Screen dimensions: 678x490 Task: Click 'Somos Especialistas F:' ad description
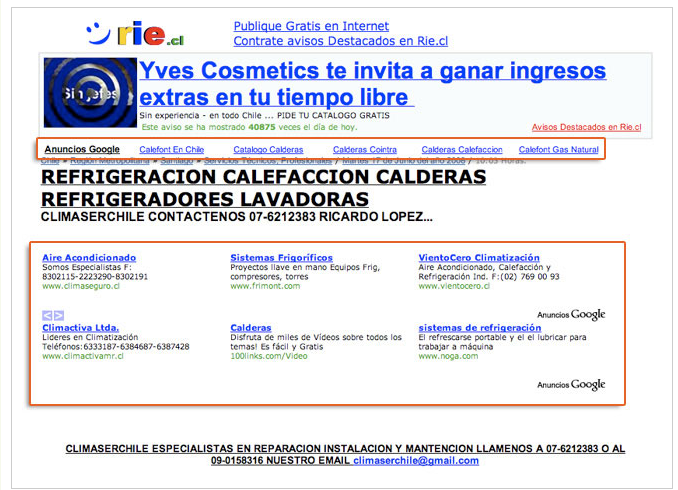coord(95,272)
